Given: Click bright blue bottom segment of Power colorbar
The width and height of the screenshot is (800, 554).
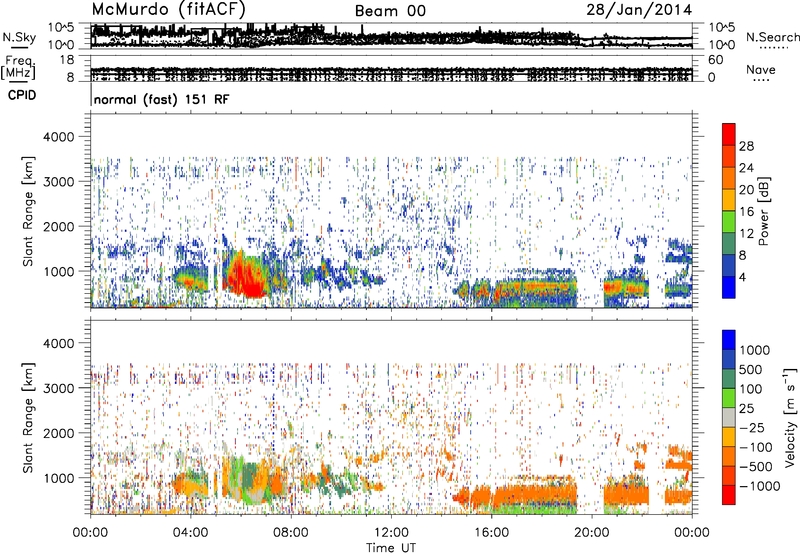Looking at the screenshot, I should (x=729, y=287).
